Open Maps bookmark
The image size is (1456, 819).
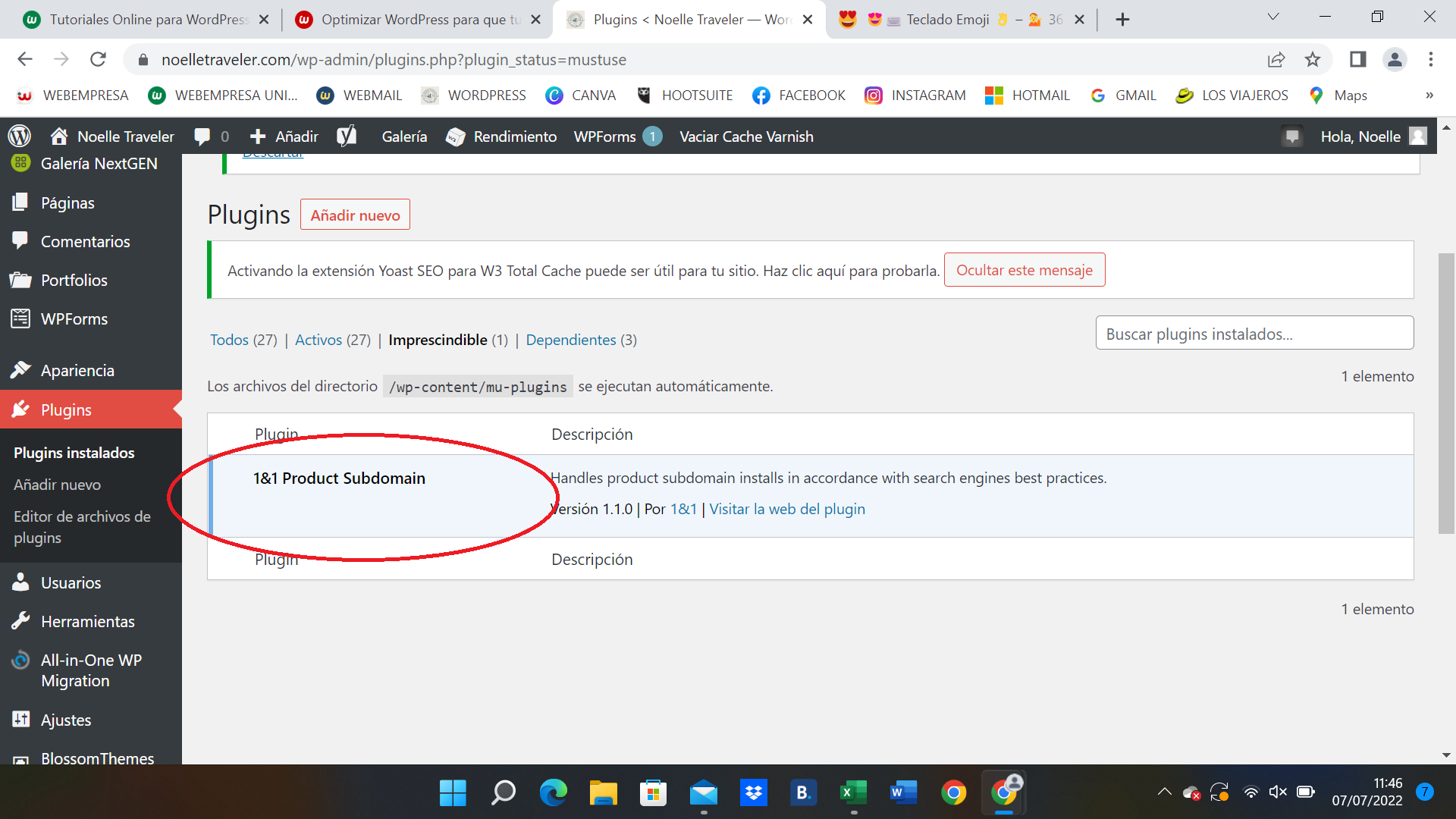pos(1338,95)
